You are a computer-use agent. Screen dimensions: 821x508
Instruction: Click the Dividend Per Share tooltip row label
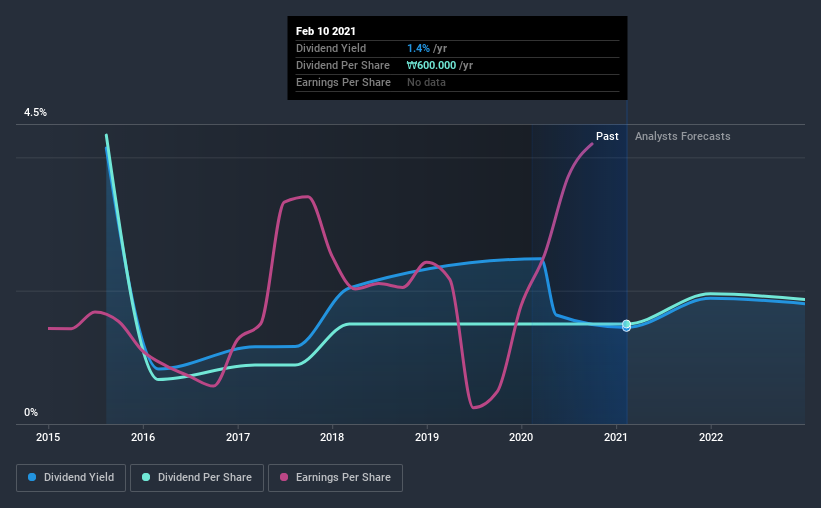342,65
